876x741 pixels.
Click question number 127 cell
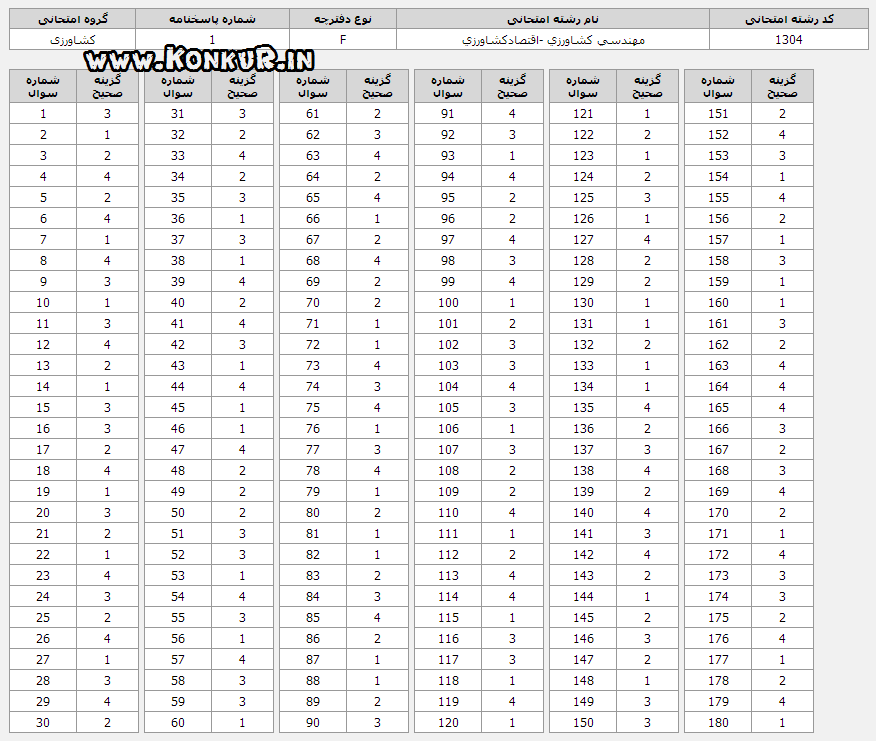(583, 240)
